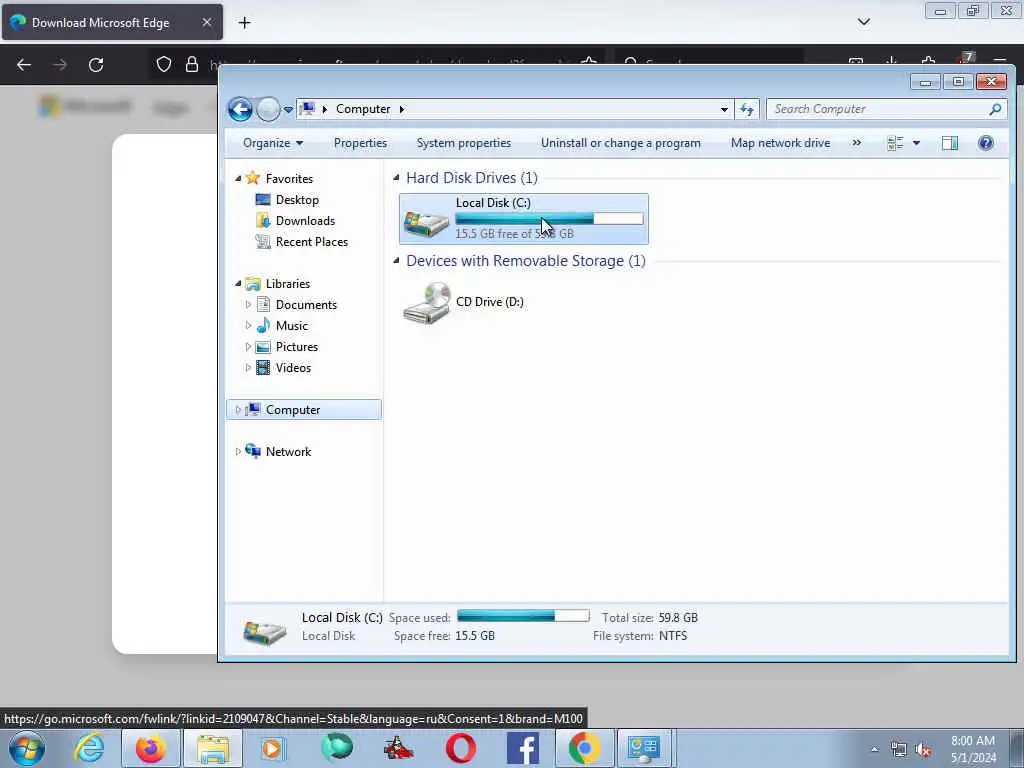The image size is (1024, 768).
Task: Open Desktop from Favorites
Action: pos(297,200)
